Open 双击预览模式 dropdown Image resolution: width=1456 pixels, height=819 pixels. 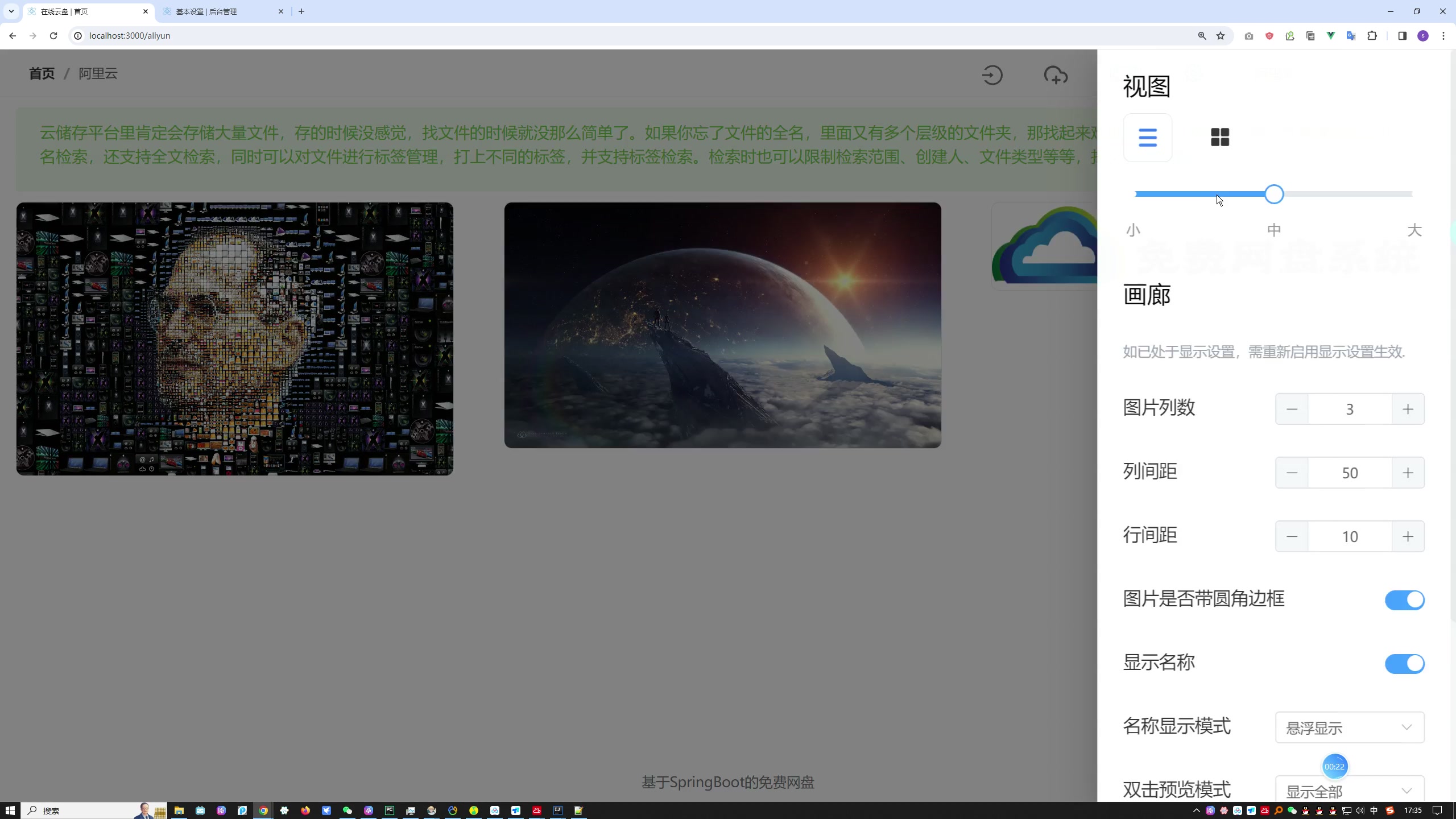coord(1350,789)
